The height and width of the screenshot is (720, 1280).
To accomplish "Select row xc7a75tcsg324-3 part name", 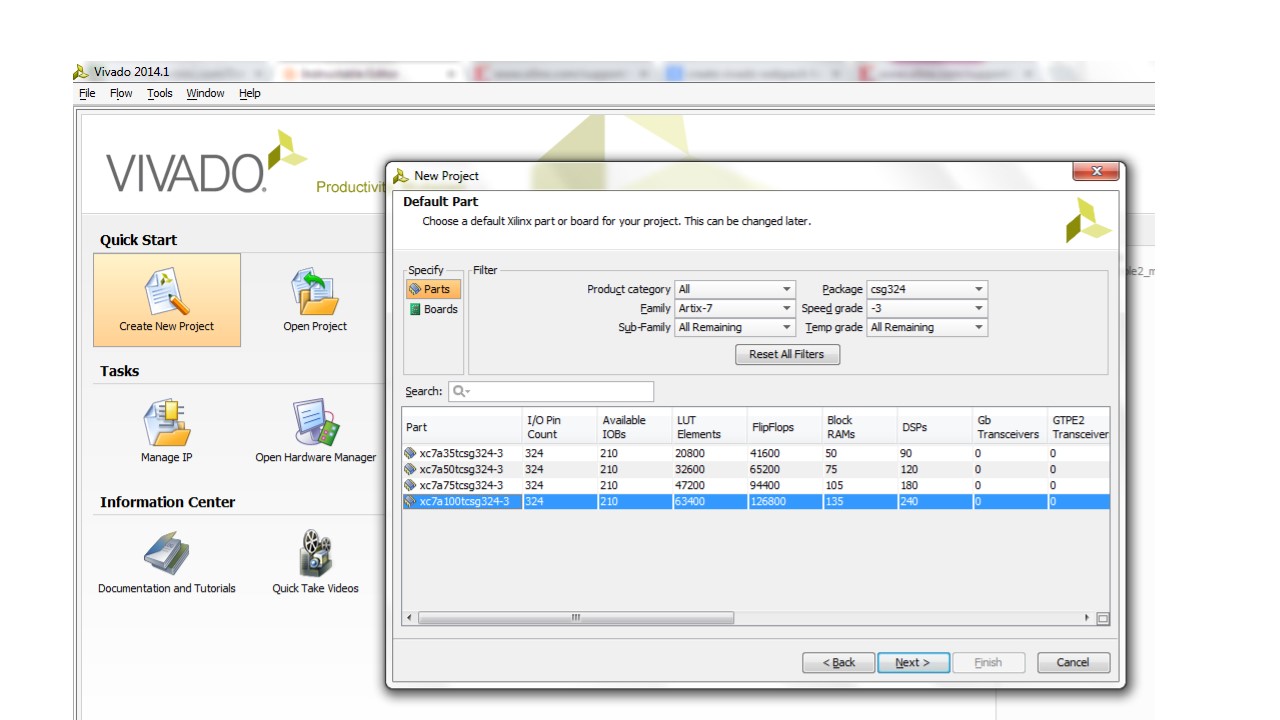I will click(461, 485).
